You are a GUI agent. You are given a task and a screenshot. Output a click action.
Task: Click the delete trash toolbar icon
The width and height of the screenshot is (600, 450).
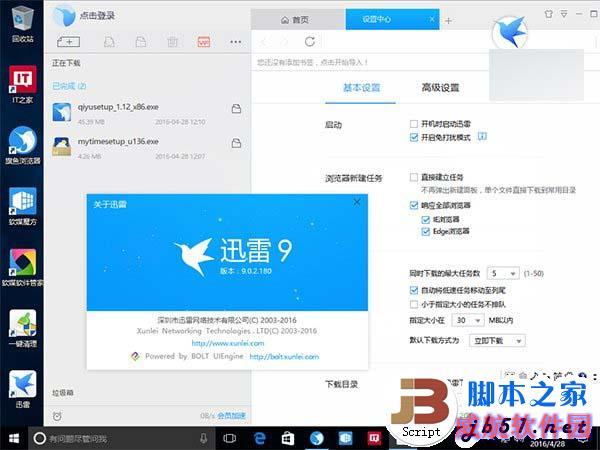(x=172, y=42)
